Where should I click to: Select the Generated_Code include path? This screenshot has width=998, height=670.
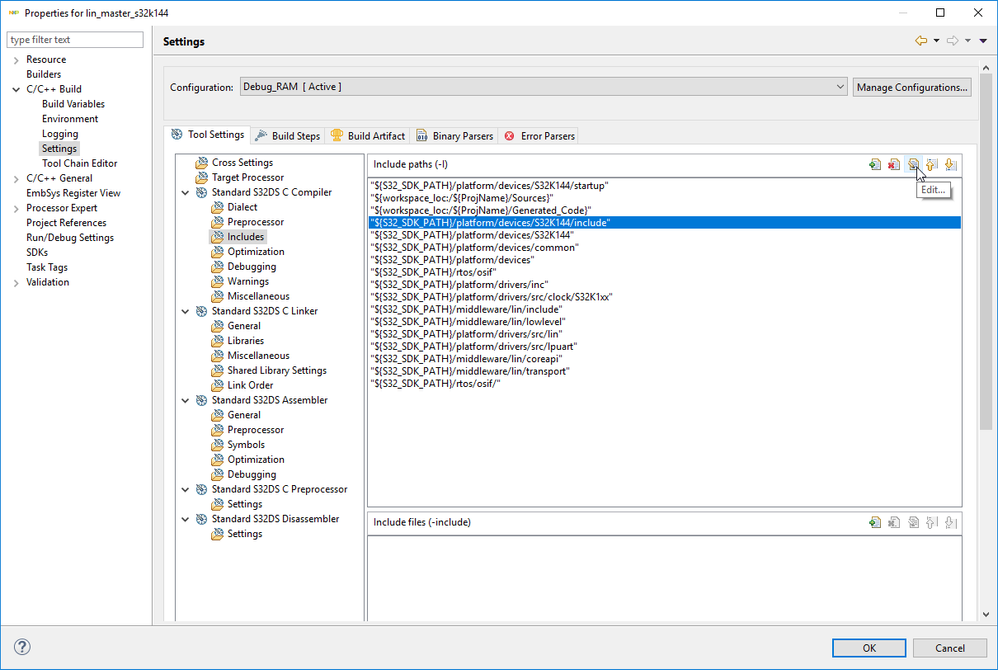pyautogui.click(x=664, y=210)
